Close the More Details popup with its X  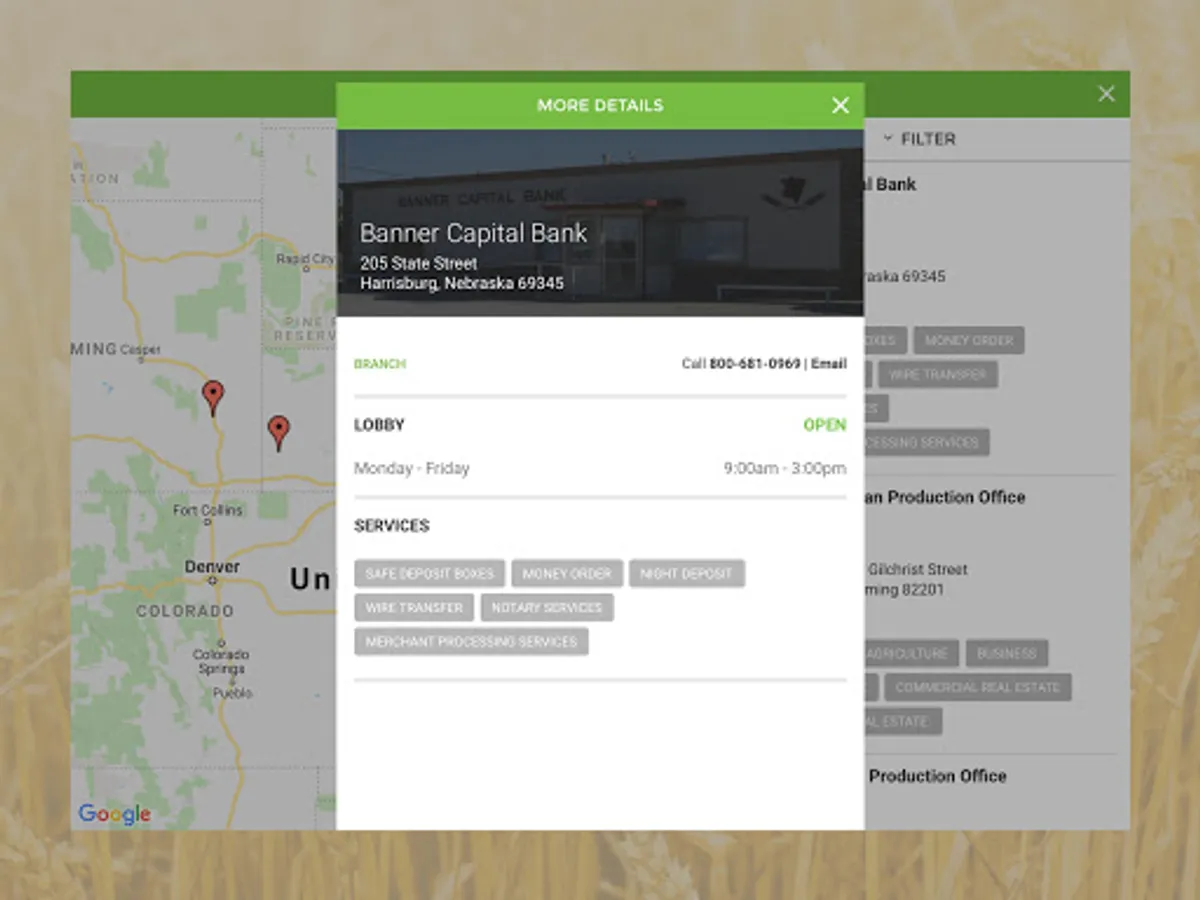840,104
